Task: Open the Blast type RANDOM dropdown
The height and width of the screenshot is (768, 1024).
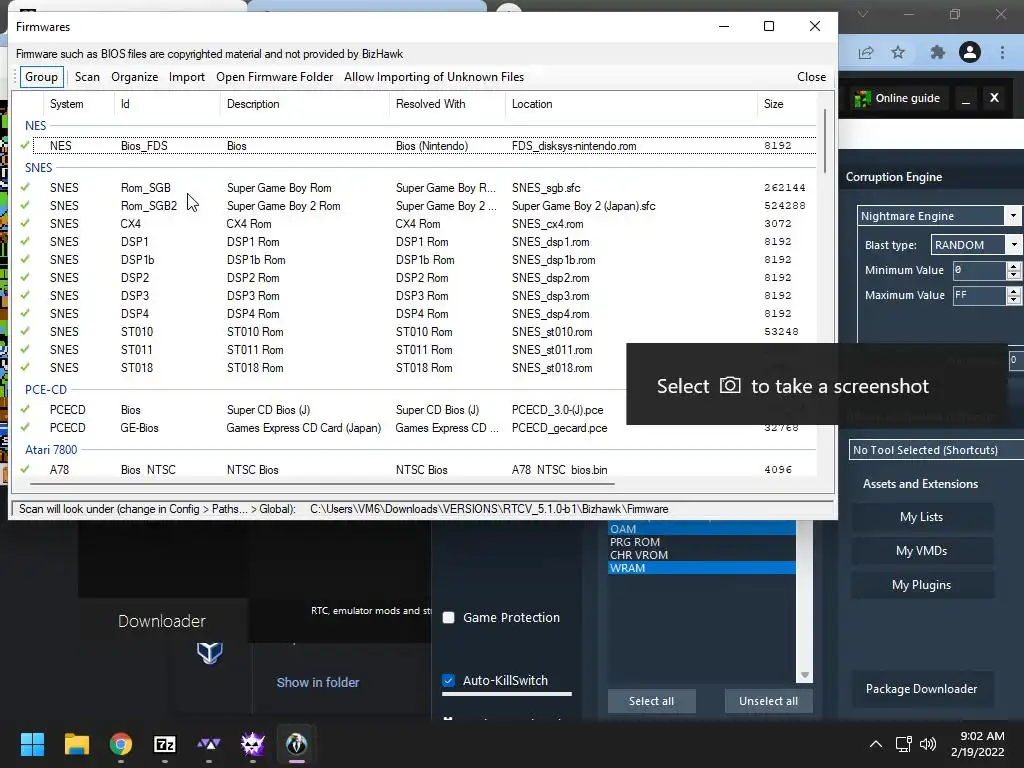Action: (x=1014, y=245)
